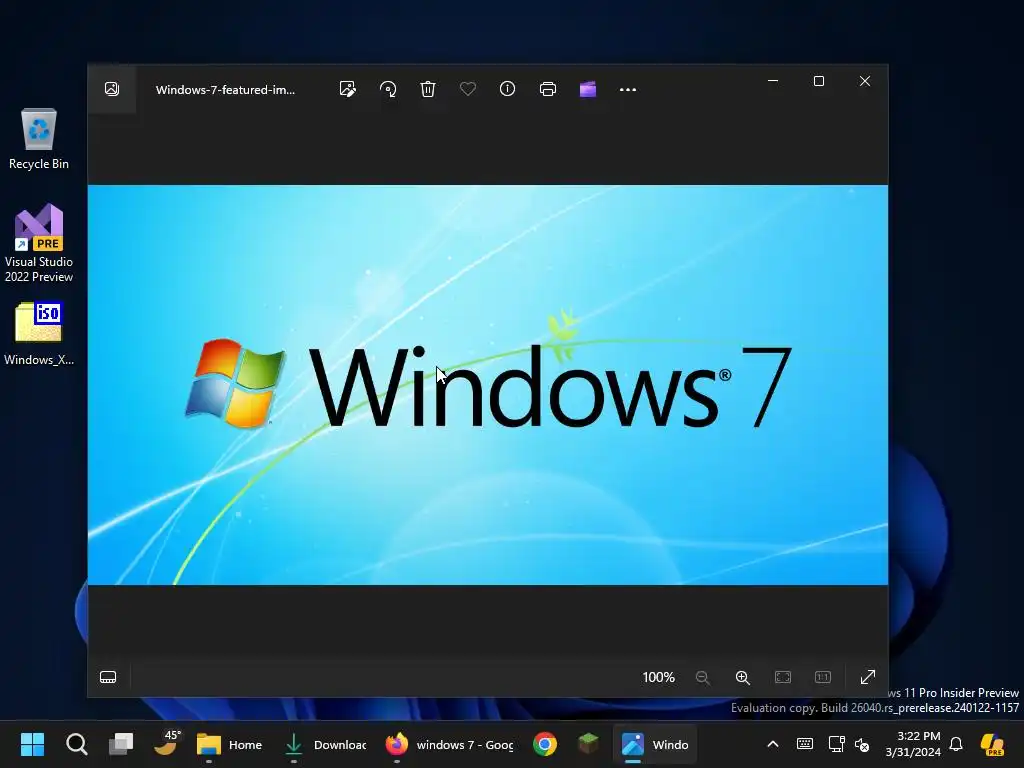Click the Photos Windo taskbar item

pyautogui.click(x=654, y=744)
